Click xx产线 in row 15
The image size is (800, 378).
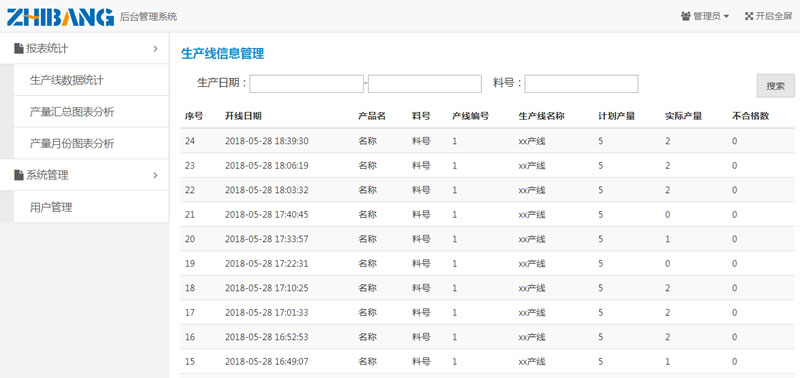(x=532, y=362)
